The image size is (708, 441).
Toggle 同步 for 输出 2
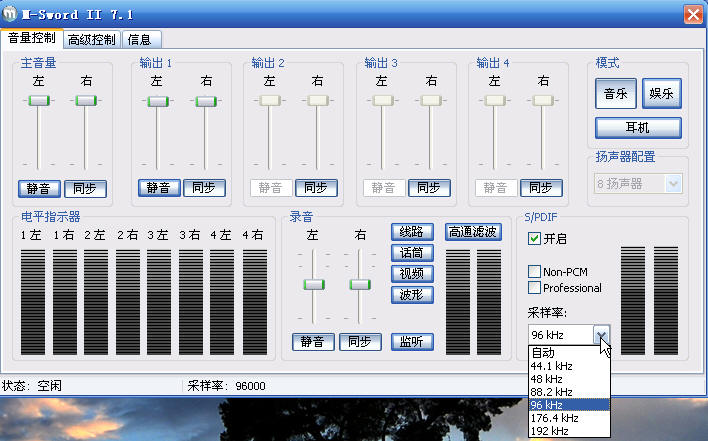[x=316, y=187]
